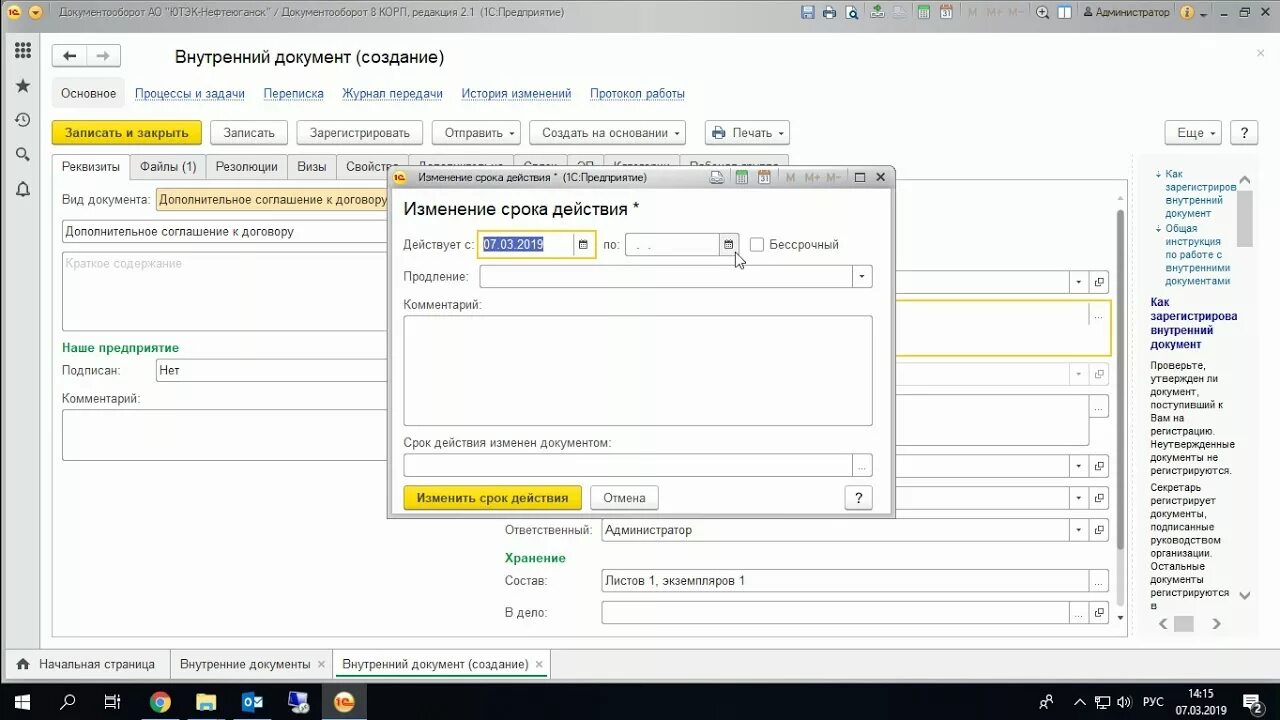
Task: Open the calendar icon in the dialog title bar
Action: (763, 176)
